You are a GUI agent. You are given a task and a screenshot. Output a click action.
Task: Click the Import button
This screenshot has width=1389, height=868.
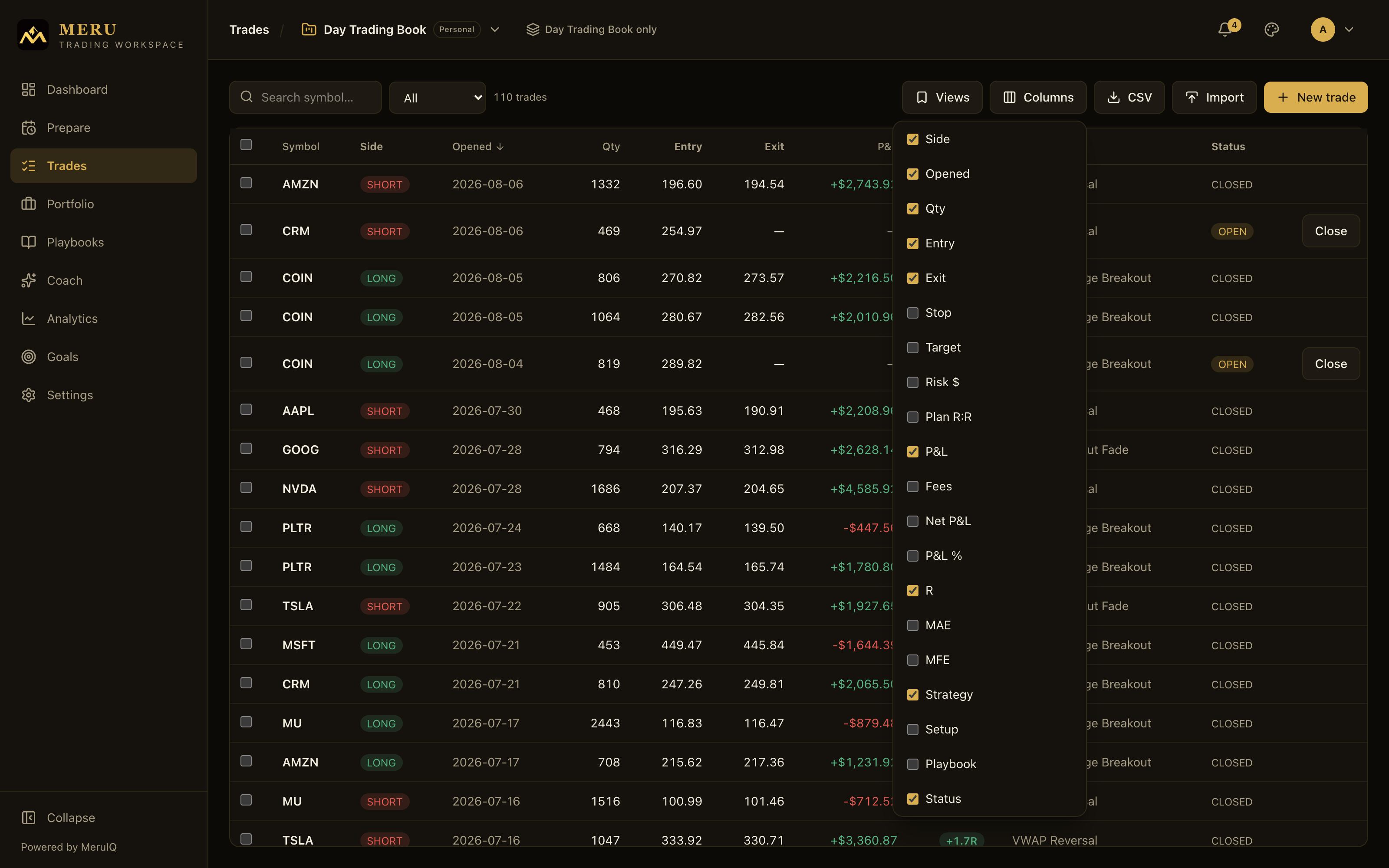click(x=1214, y=98)
